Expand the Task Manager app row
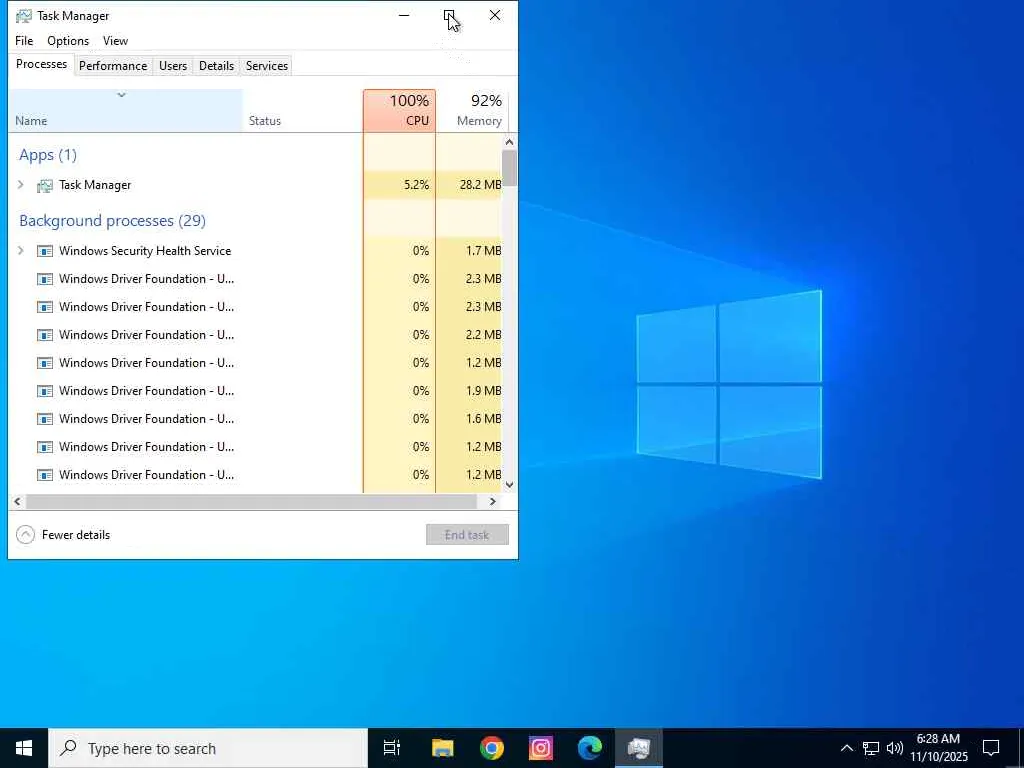This screenshot has height=768, width=1024. point(21,185)
